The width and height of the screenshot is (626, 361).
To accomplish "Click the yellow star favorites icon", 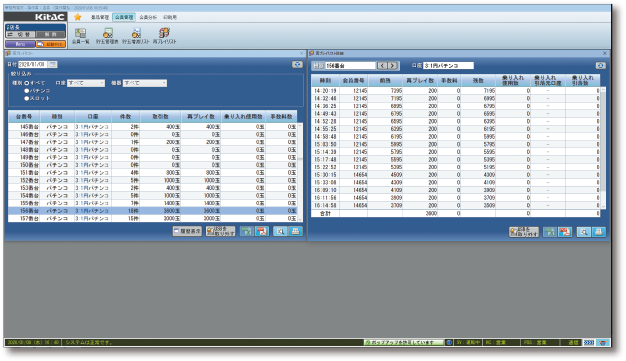I will point(77,17).
